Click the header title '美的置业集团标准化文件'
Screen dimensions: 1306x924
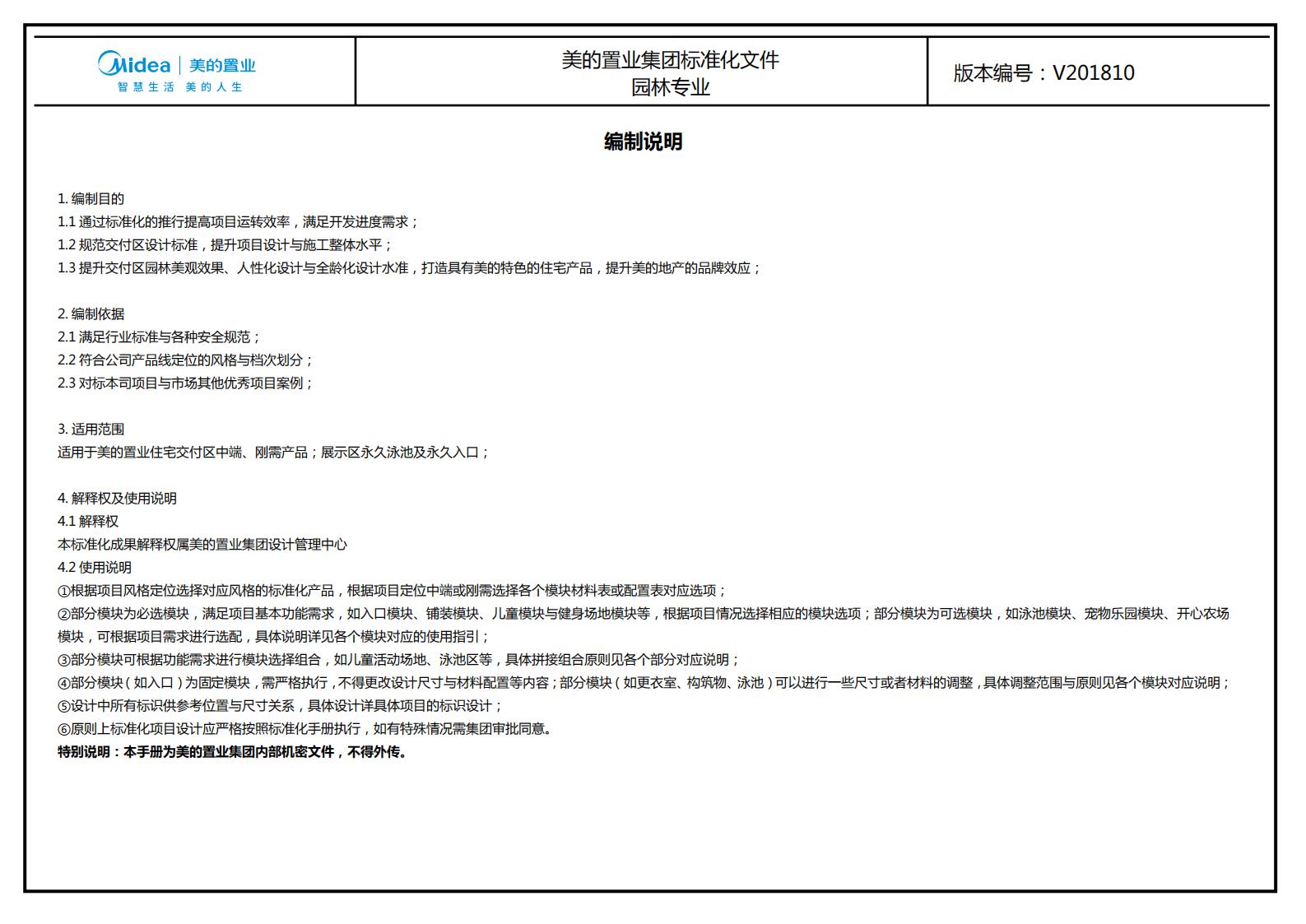pos(671,60)
